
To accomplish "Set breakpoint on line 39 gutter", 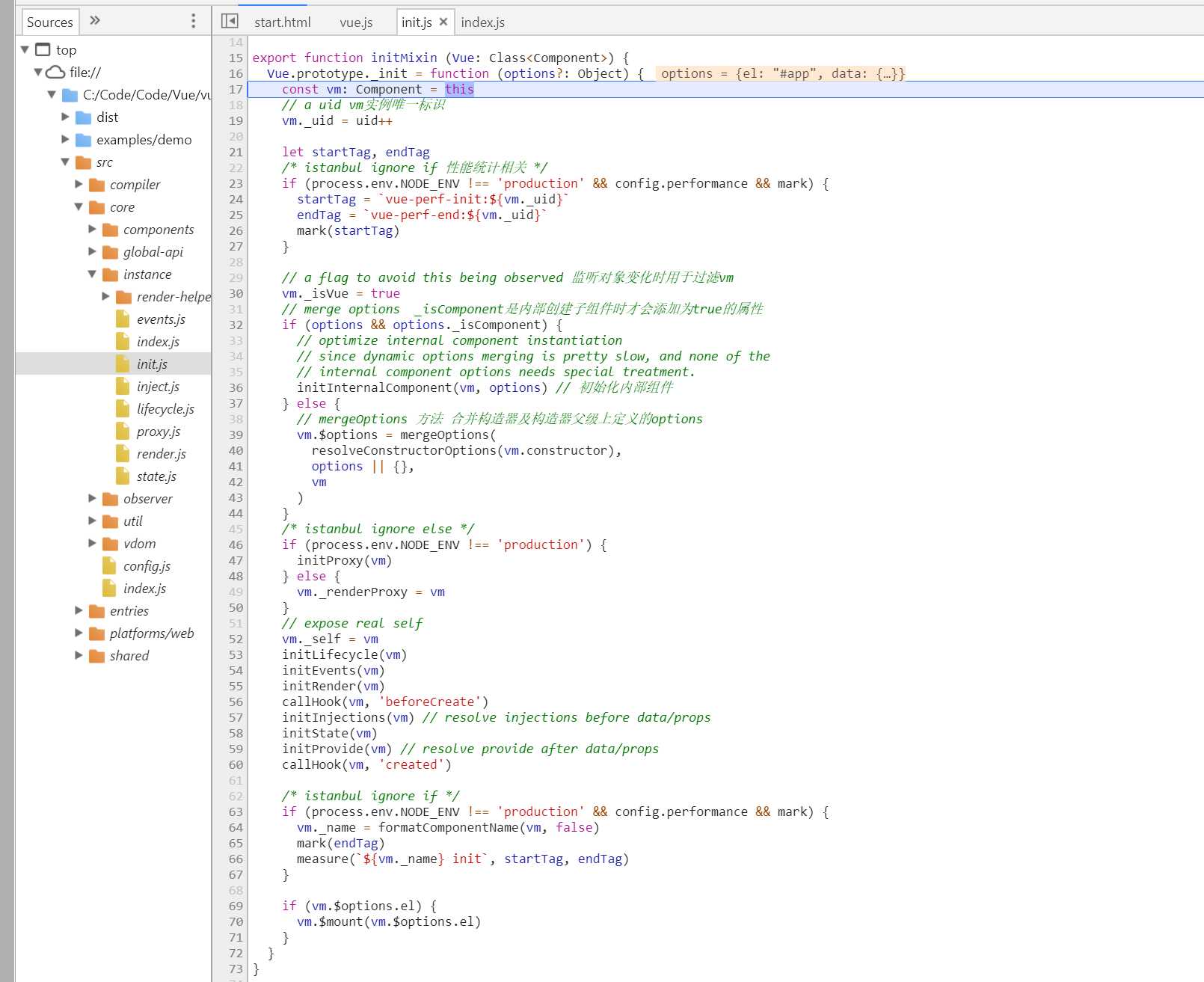I will [x=236, y=435].
